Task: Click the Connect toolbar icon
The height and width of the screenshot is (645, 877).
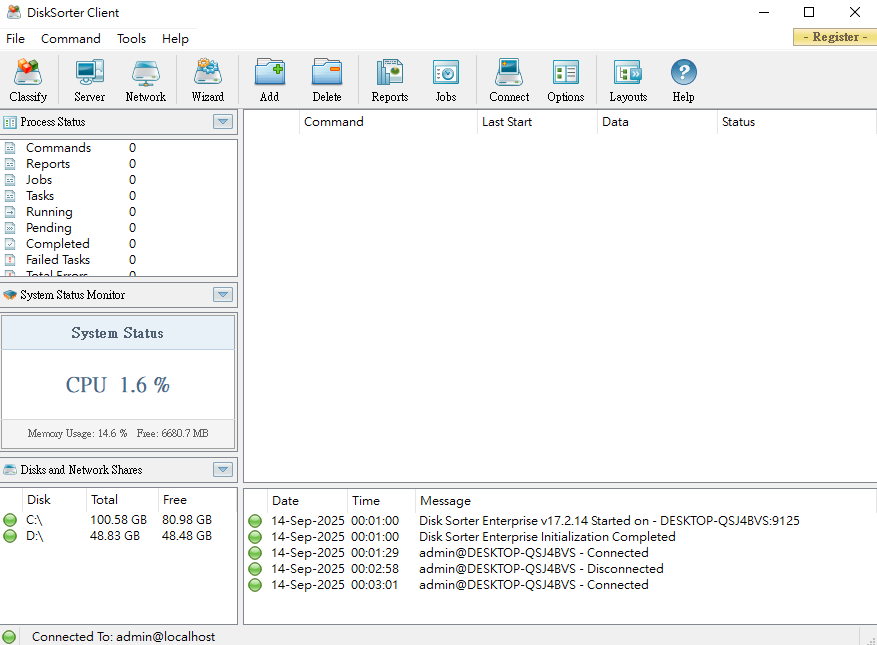Action: 509,81
